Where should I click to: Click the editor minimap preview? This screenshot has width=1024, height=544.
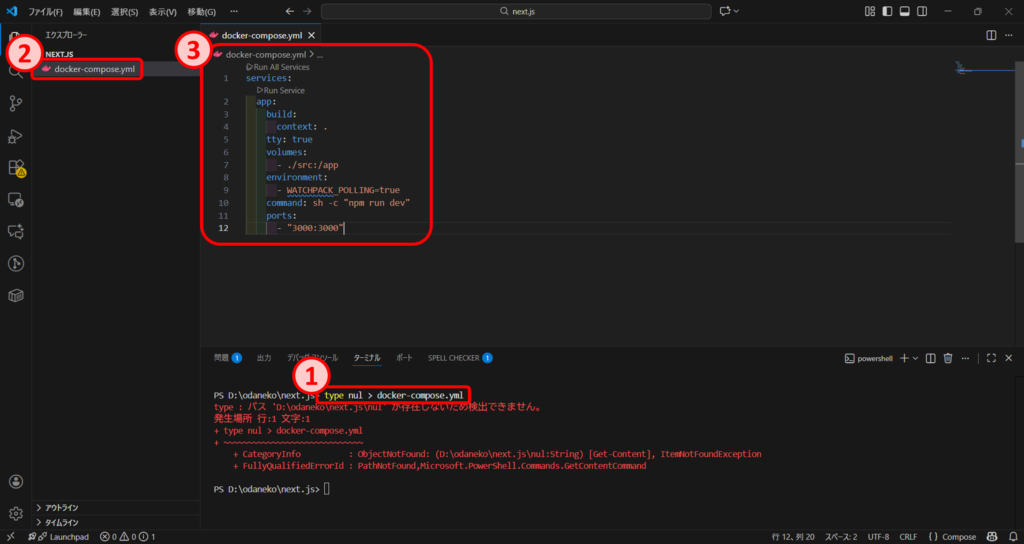point(980,69)
